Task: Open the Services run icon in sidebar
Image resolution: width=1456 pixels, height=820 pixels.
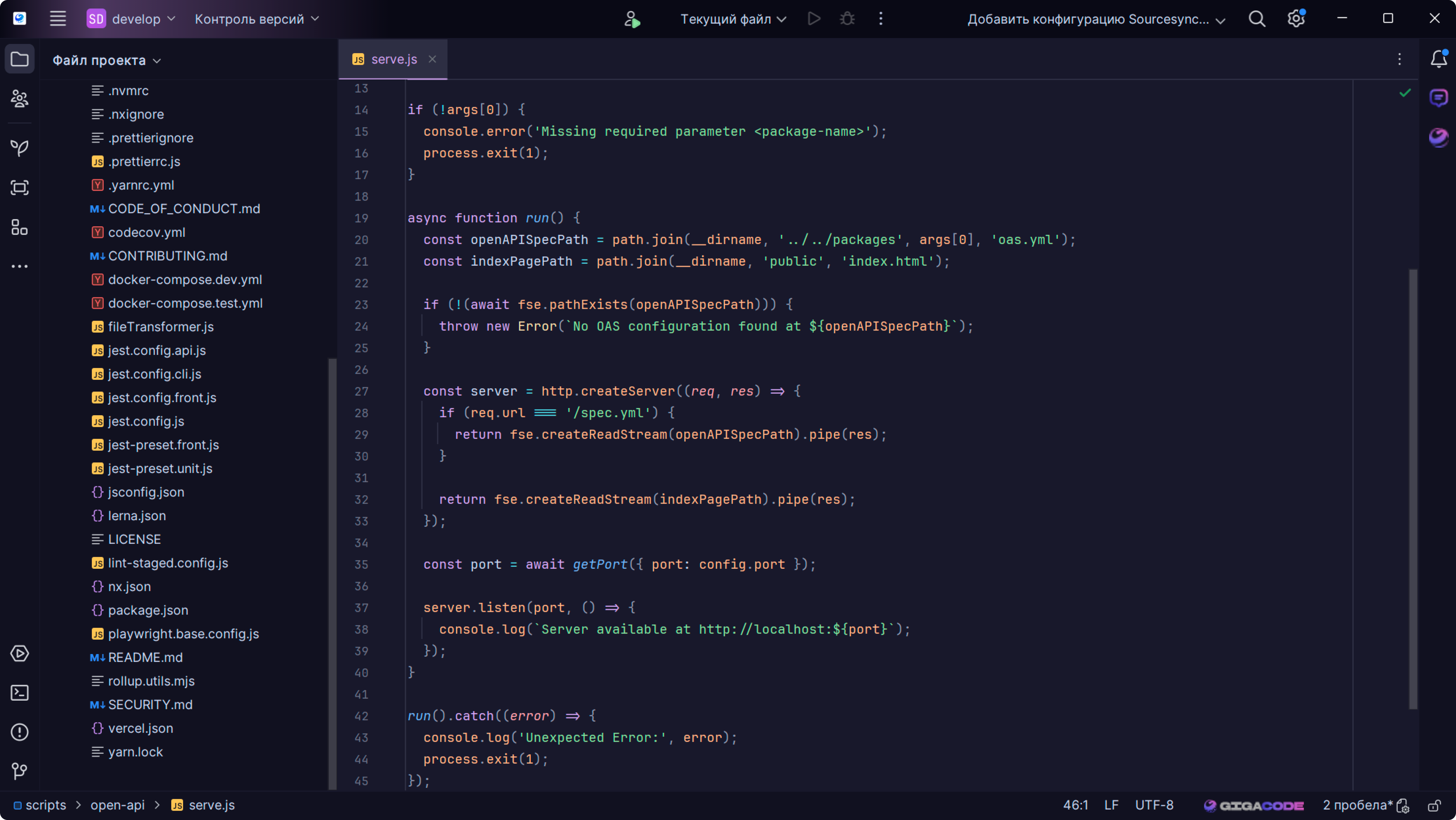Action: pos(20,654)
